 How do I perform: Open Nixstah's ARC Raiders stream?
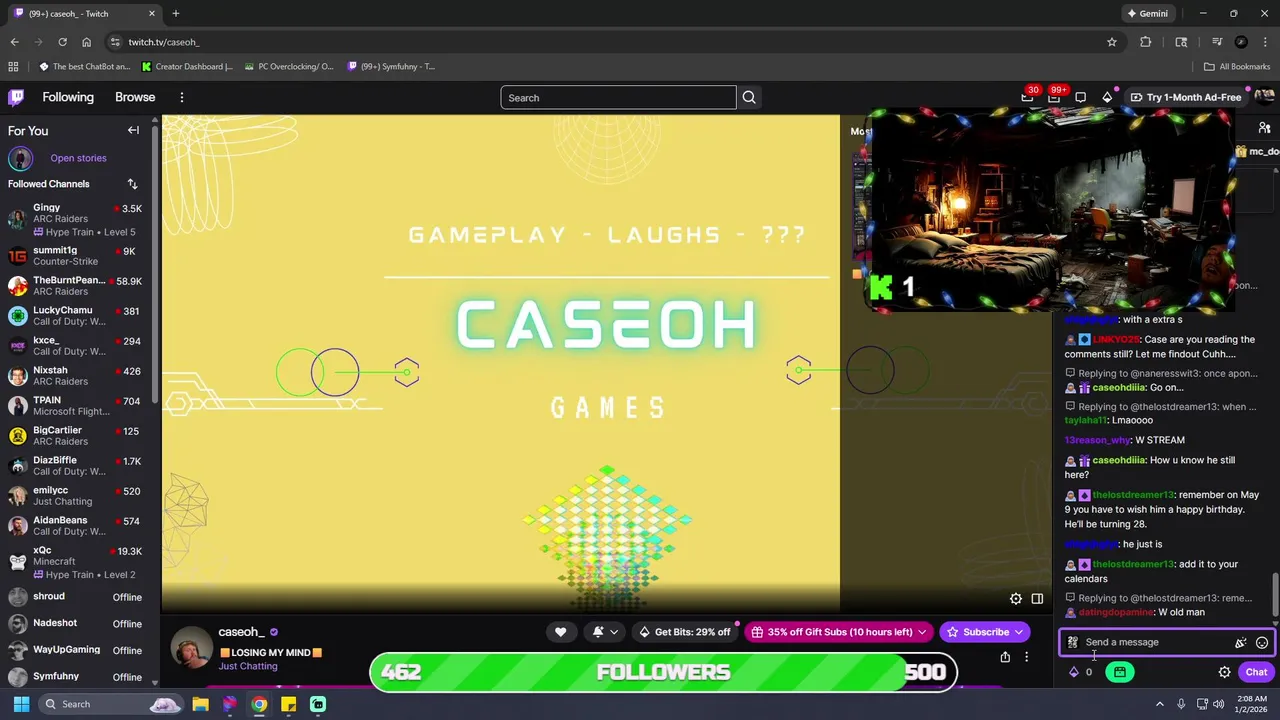coord(77,376)
